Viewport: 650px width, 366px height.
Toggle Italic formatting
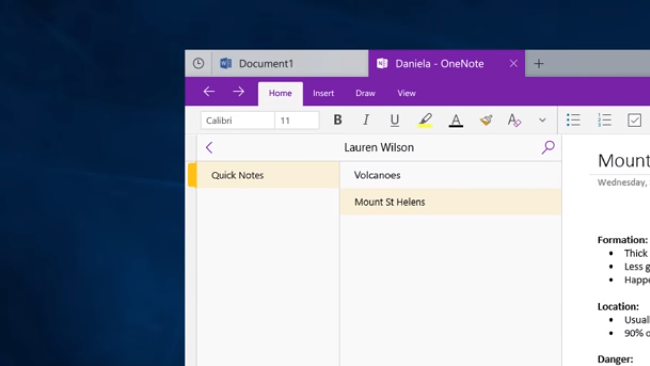(366, 120)
